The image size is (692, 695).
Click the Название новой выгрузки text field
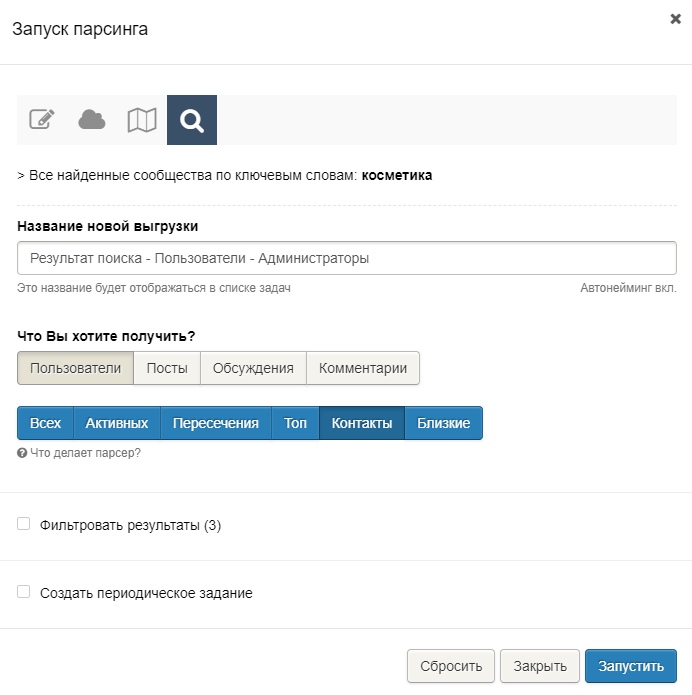click(346, 258)
